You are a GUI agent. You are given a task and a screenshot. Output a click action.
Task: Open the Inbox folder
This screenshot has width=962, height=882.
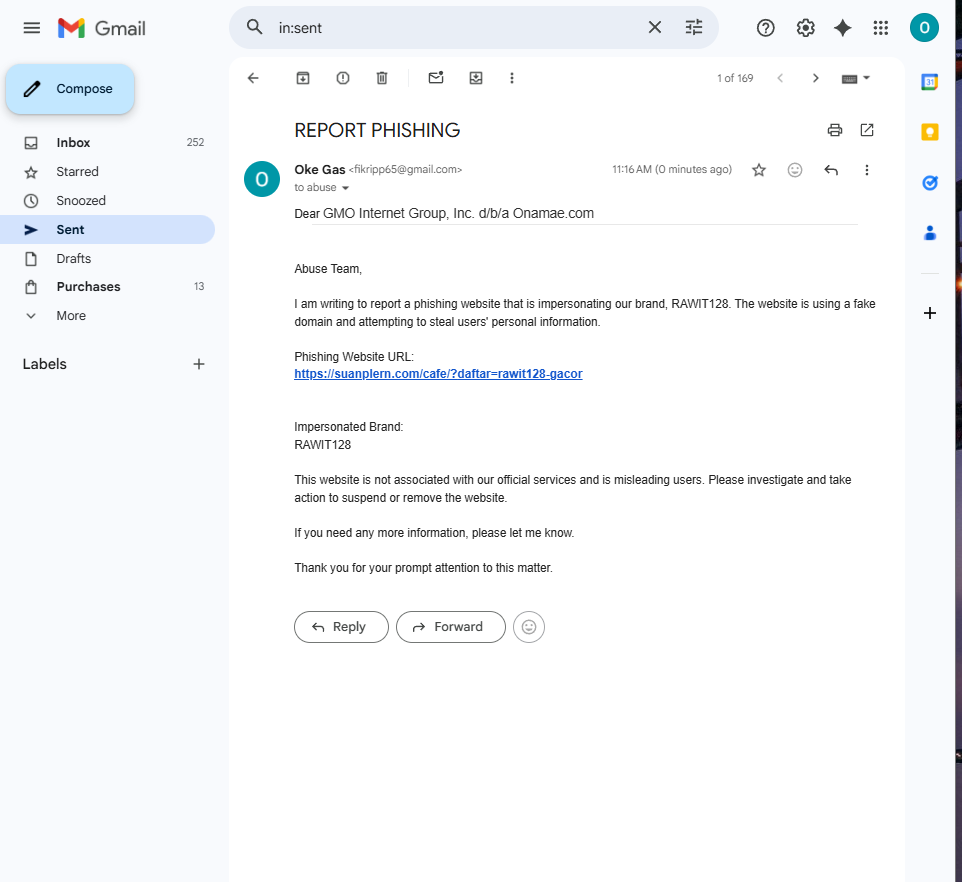tap(107, 142)
